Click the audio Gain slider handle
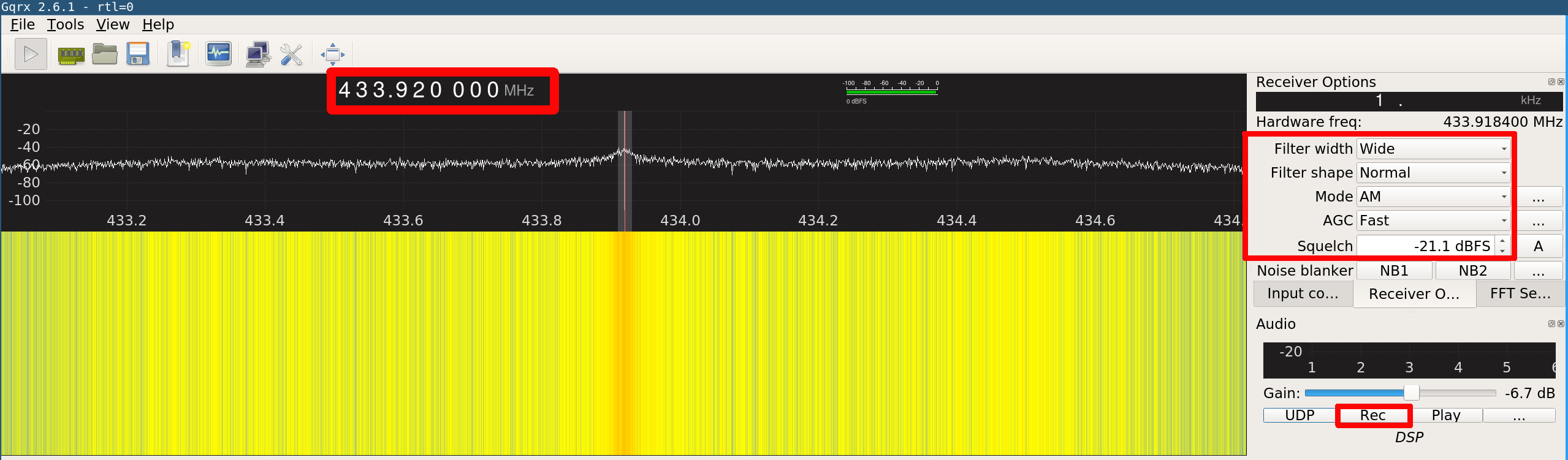The width and height of the screenshot is (1568, 460). point(1411,393)
